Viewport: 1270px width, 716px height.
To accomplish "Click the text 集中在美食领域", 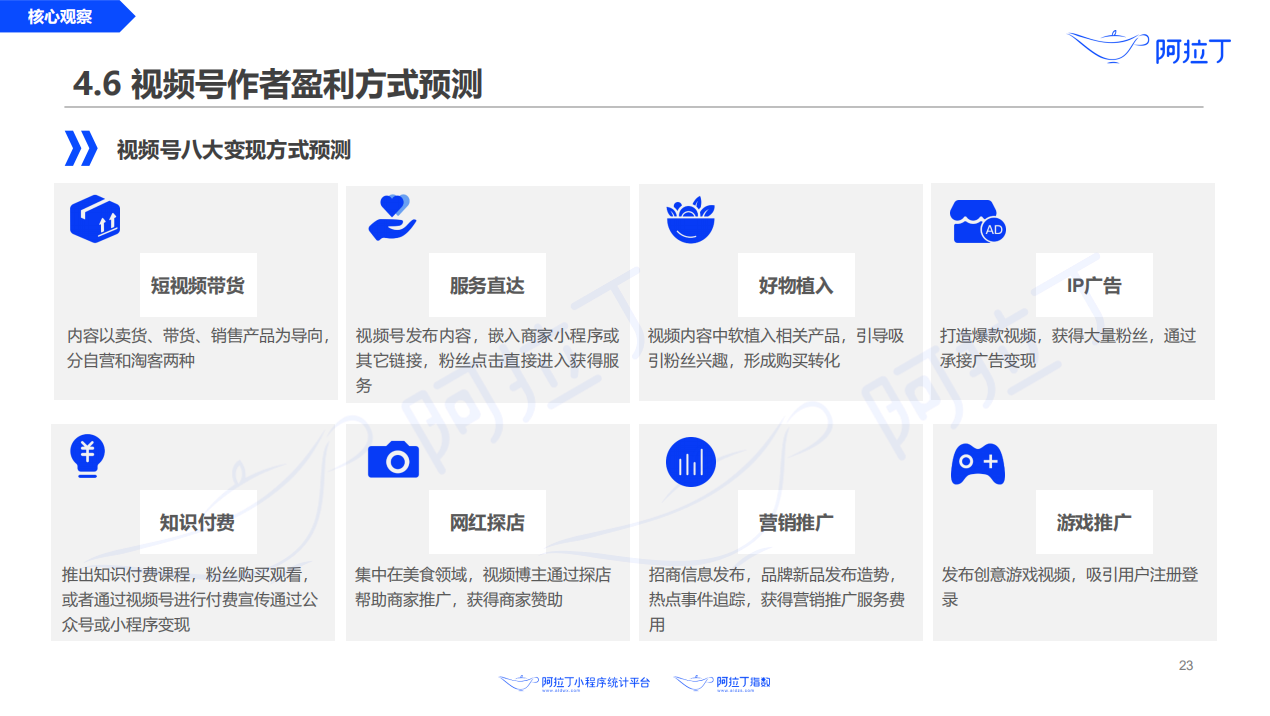I will click(x=410, y=575).
